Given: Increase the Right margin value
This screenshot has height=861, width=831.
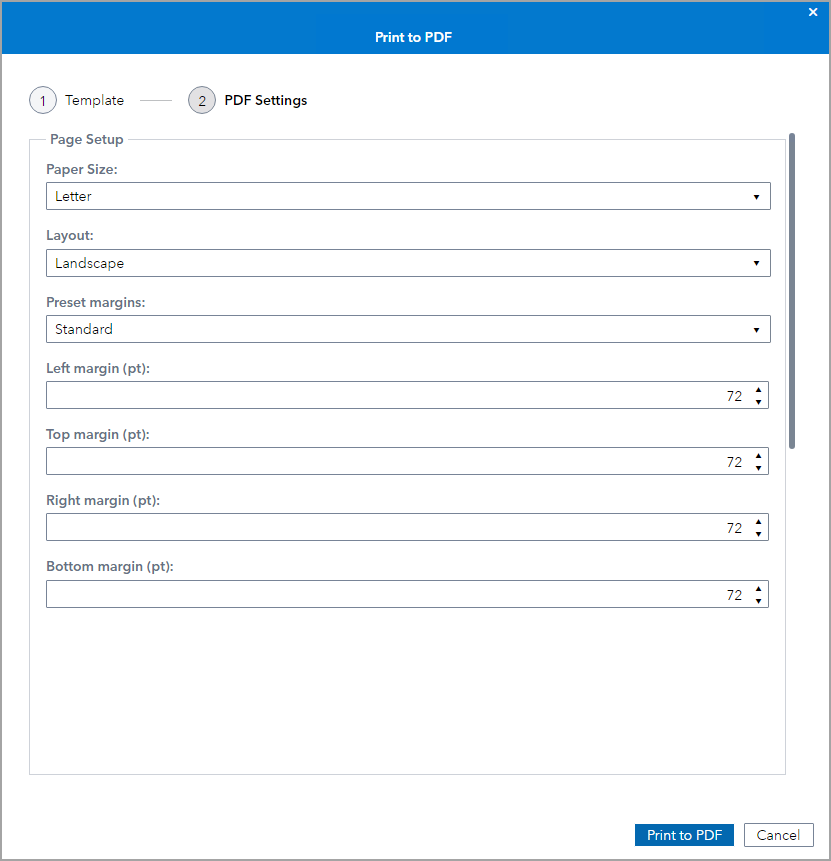Looking at the screenshot, I should (759, 521).
